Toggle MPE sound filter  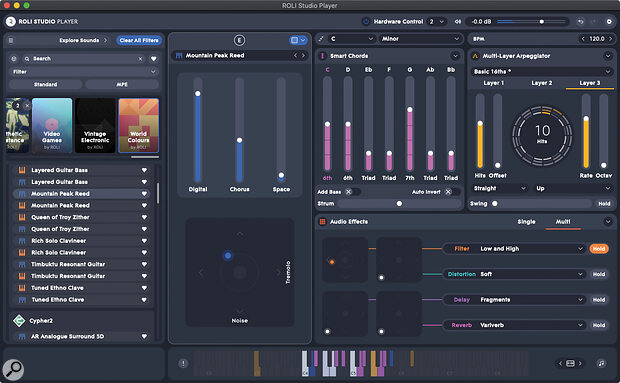pos(122,84)
